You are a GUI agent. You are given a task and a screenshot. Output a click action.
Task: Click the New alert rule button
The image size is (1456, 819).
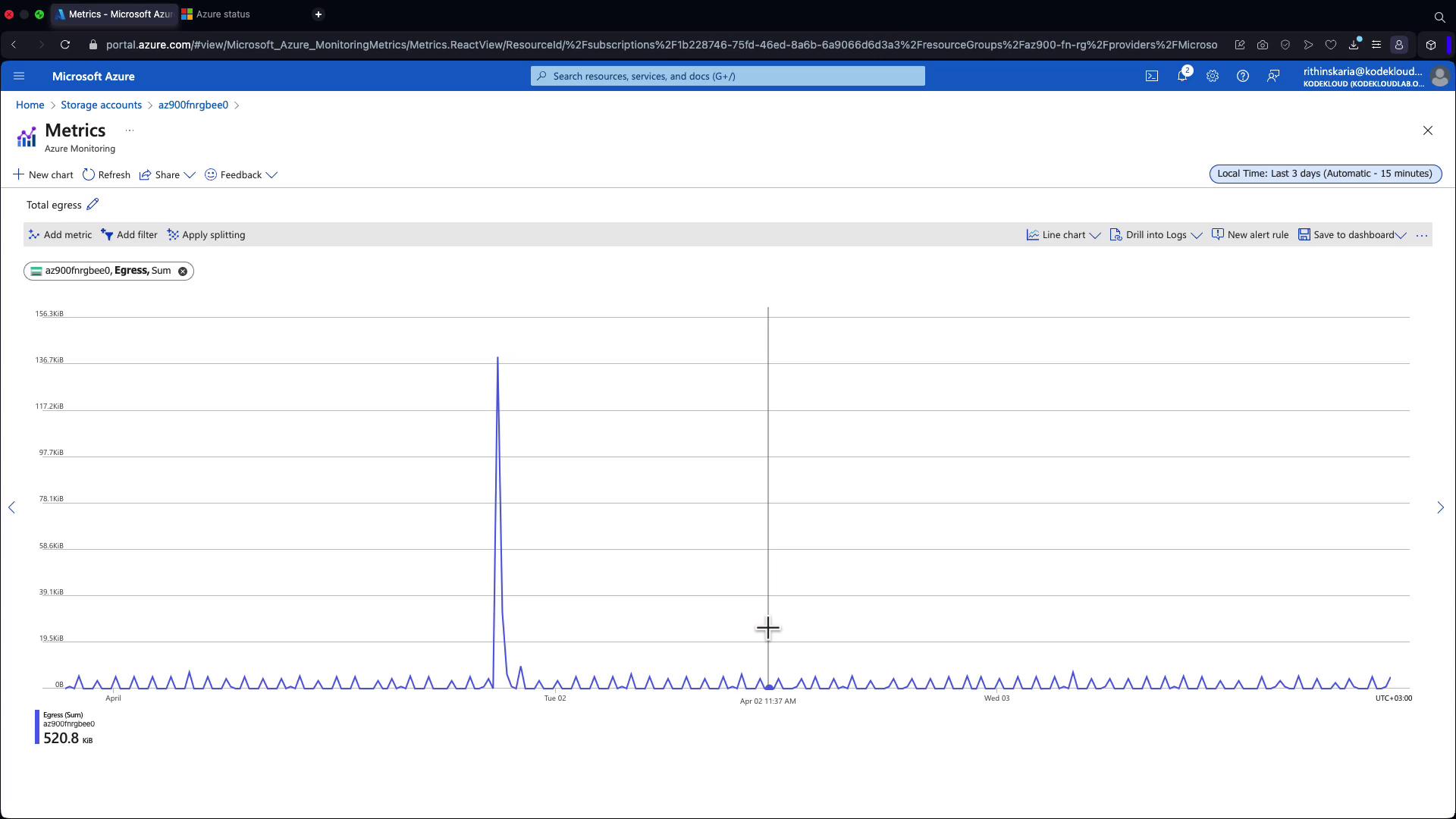coord(1250,235)
